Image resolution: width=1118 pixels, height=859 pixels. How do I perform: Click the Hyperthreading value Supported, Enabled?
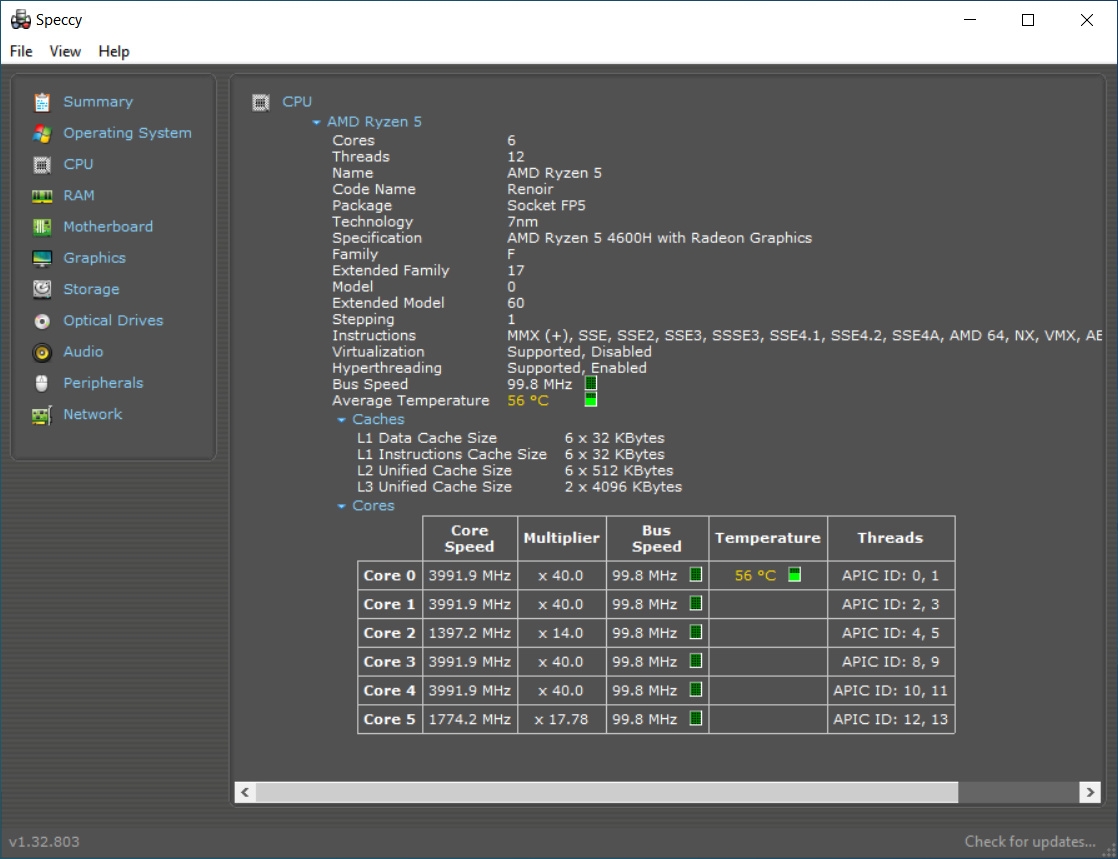(577, 368)
